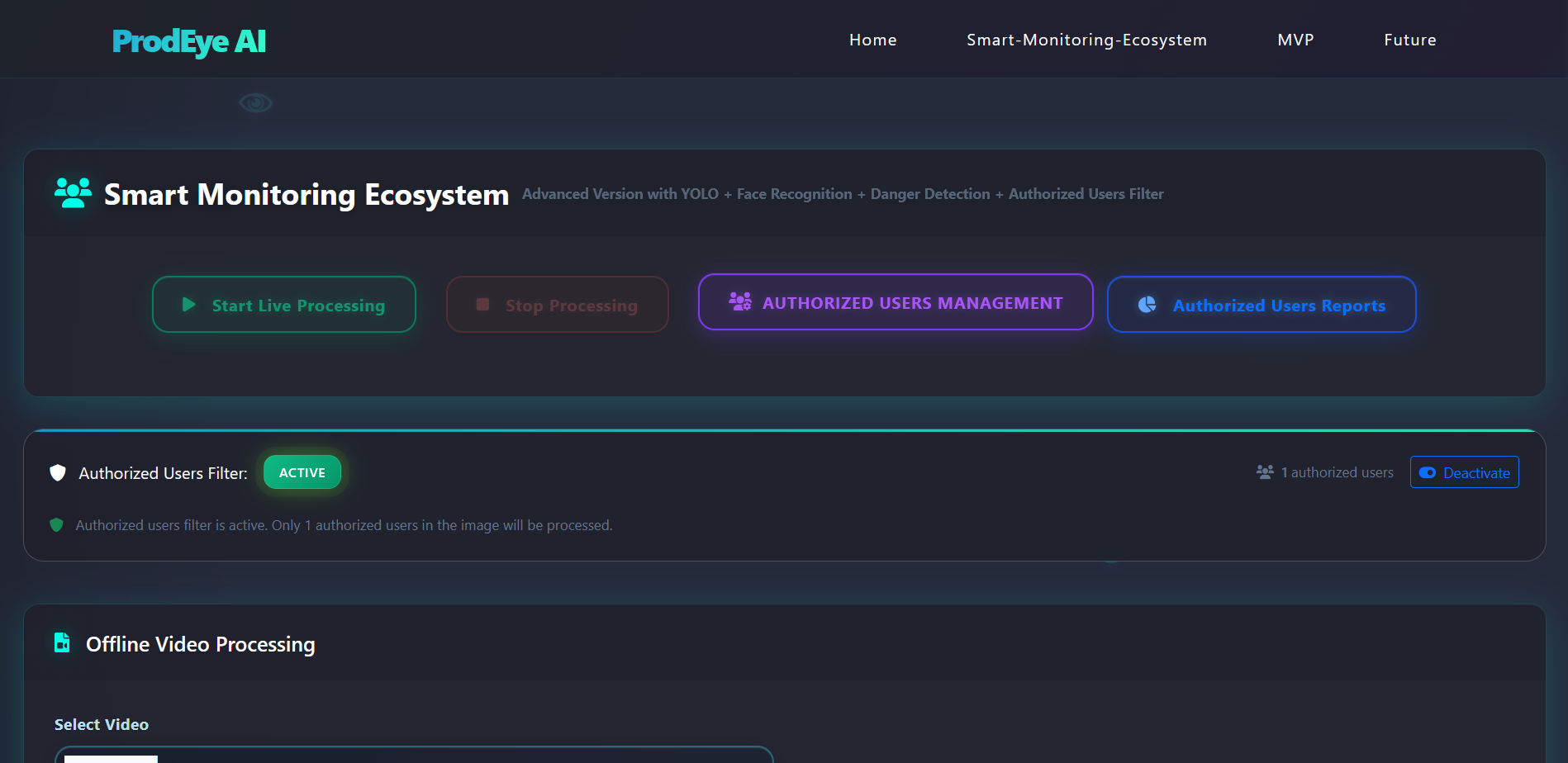Click users-gear icon in Authorized Users Management

740,301
